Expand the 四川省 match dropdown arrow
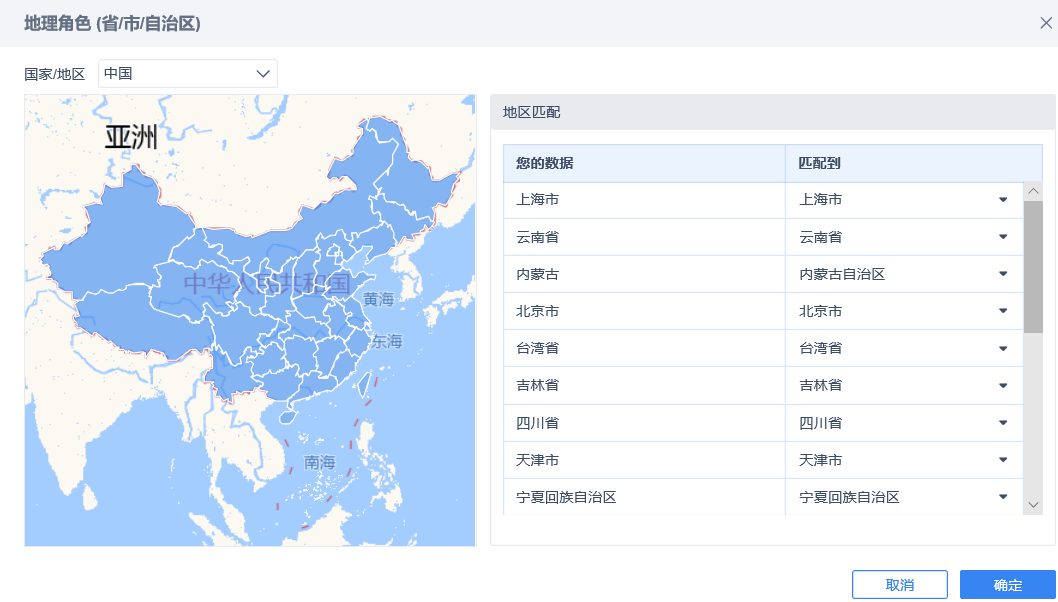This screenshot has height=602, width=1058. [x=1003, y=423]
